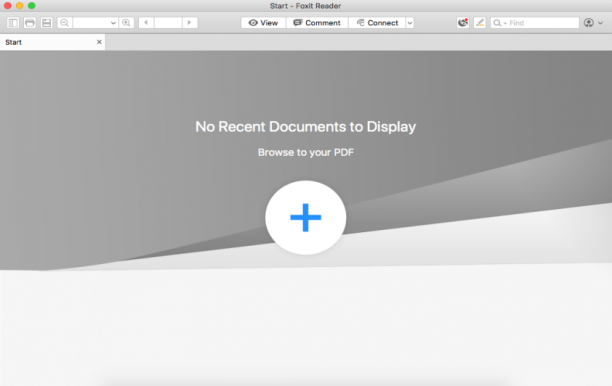Switch to View mode
612x386 pixels.
point(263,23)
